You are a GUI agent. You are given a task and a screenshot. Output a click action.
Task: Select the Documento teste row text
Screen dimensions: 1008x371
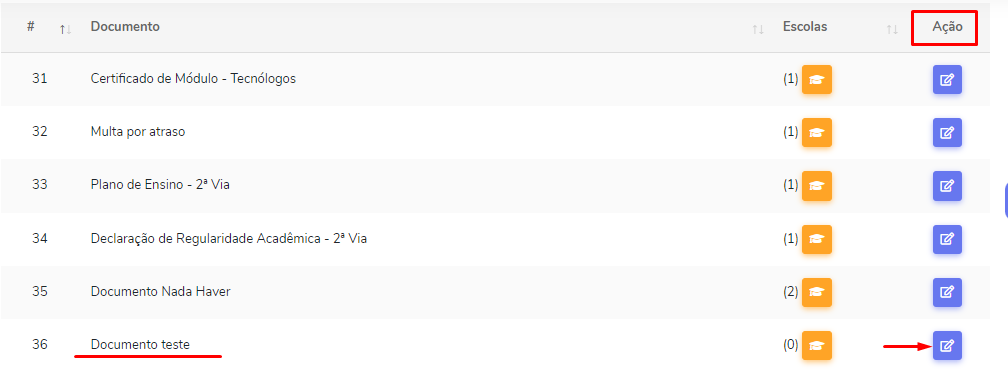[x=140, y=345]
